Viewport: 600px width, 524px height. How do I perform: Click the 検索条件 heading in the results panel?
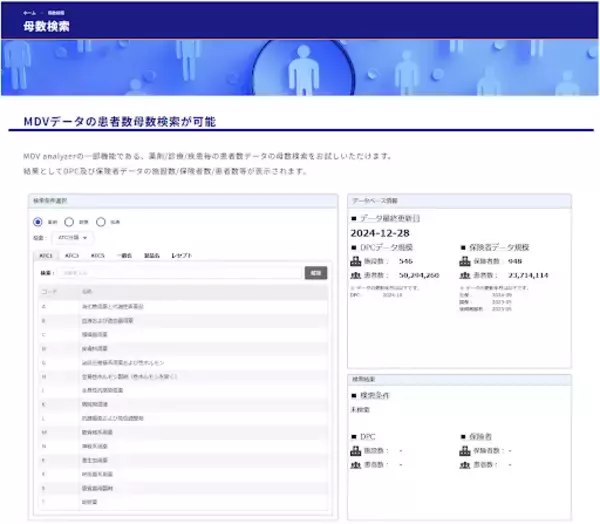click(375, 395)
